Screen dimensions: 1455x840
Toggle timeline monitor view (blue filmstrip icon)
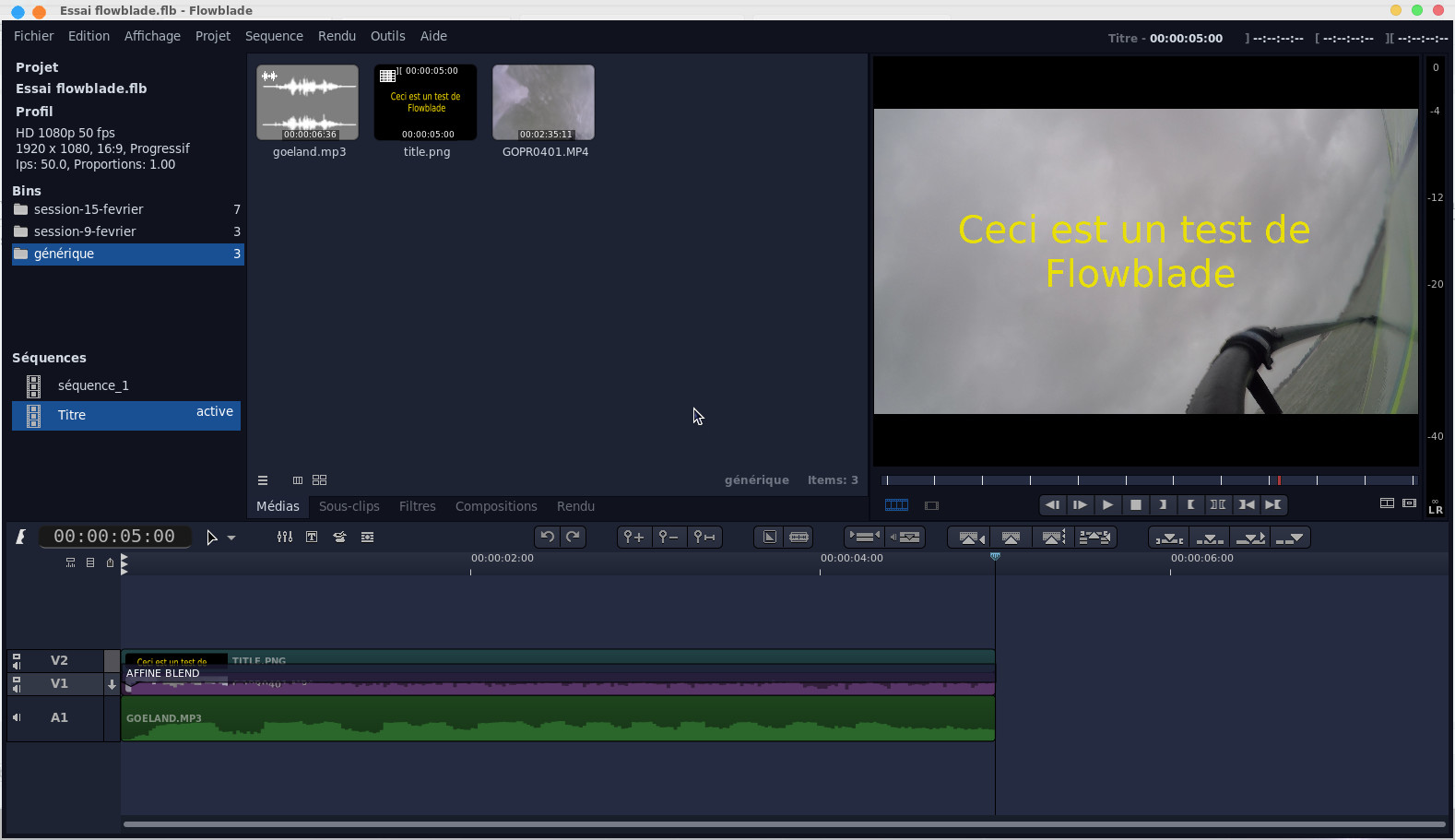coord(896,505)
